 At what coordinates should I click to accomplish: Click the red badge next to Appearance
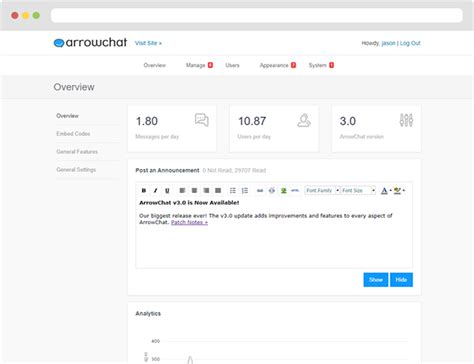[x=293, y=65]
